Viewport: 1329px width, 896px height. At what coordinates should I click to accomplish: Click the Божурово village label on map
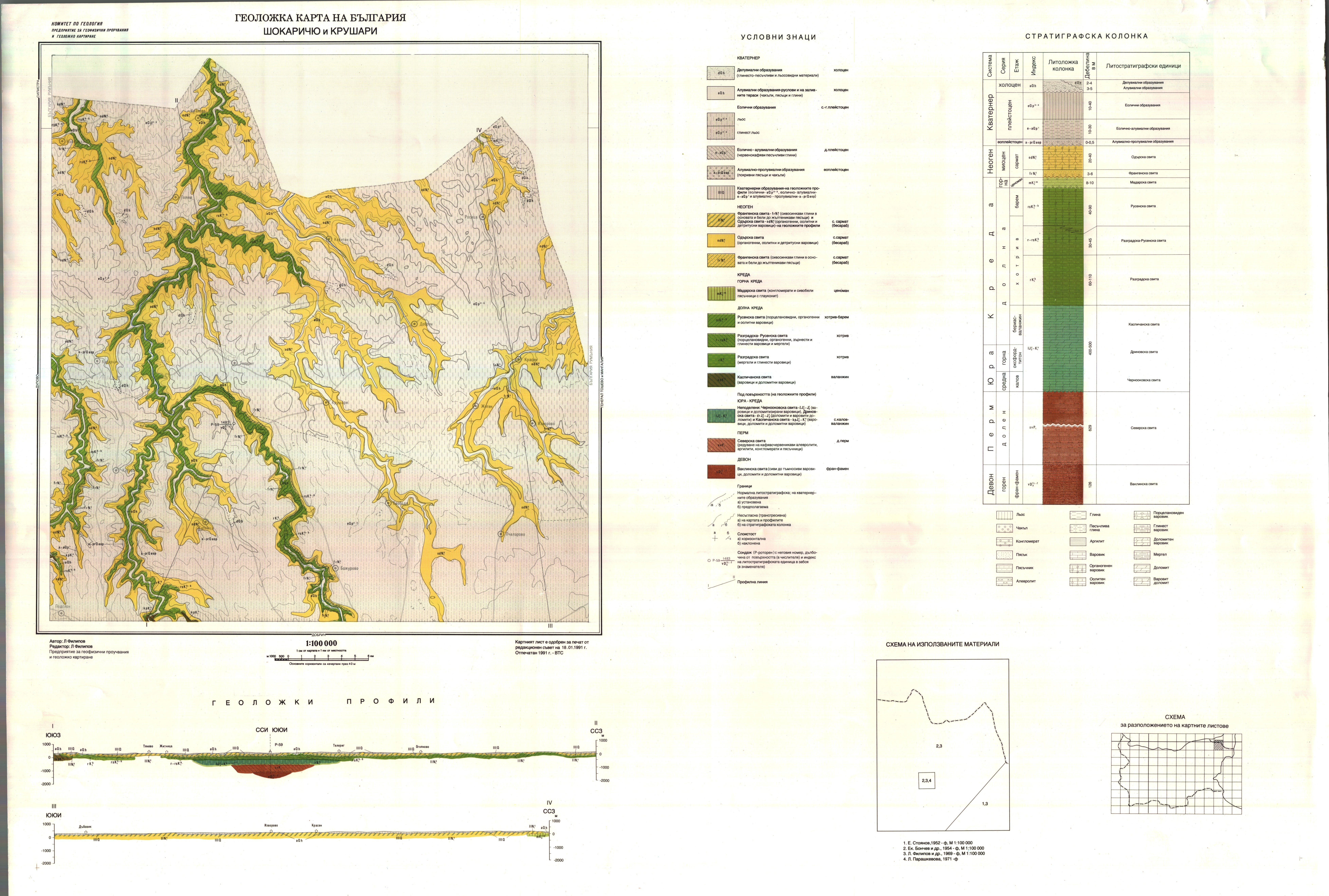tap(350, 569)
